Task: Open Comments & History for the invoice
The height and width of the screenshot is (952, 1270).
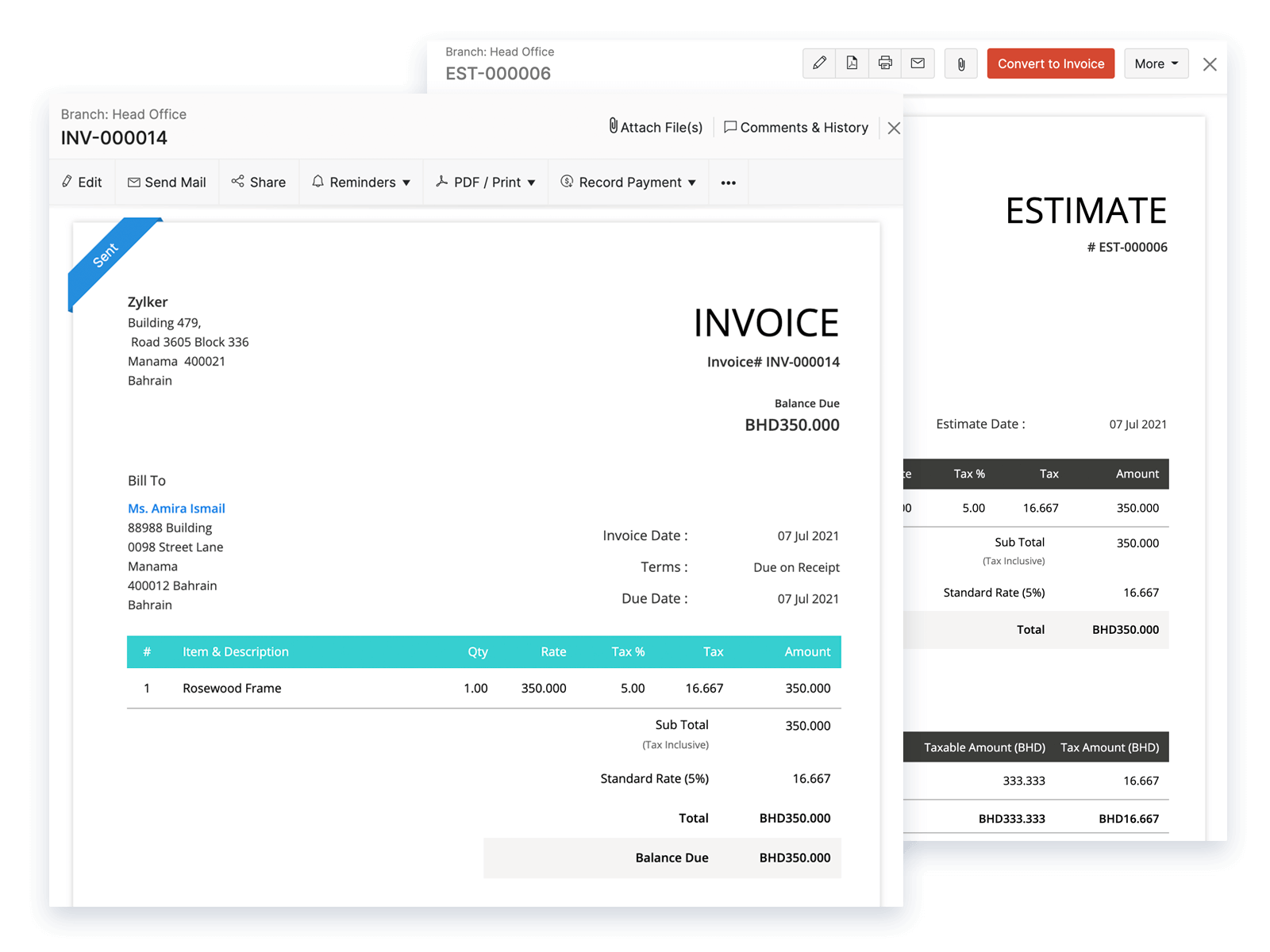Action: click(796, 127)
